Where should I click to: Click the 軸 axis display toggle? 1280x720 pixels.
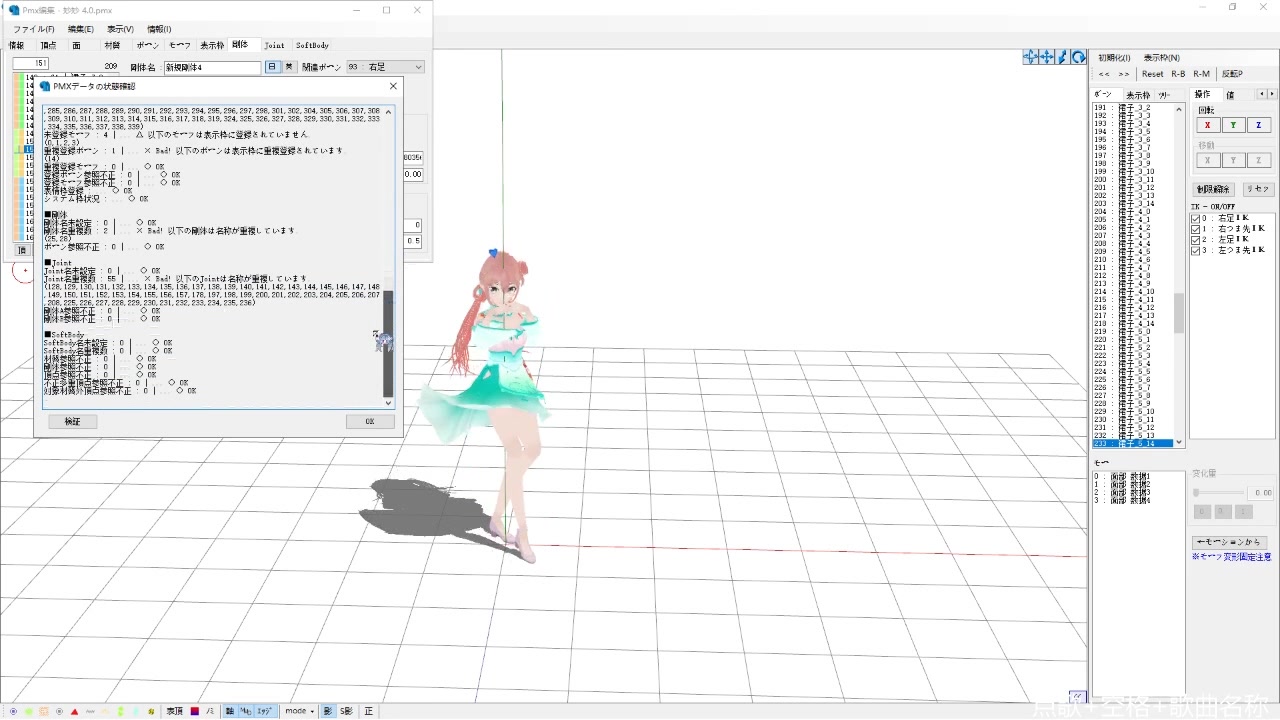(x=230, y=711)
